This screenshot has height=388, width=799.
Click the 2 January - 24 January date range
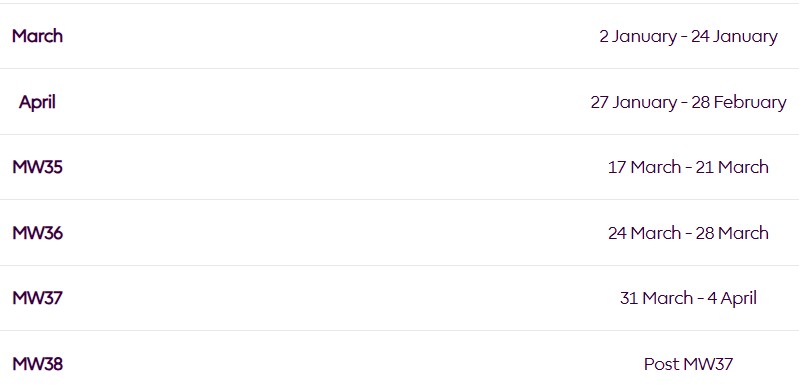tap(688, 37)
